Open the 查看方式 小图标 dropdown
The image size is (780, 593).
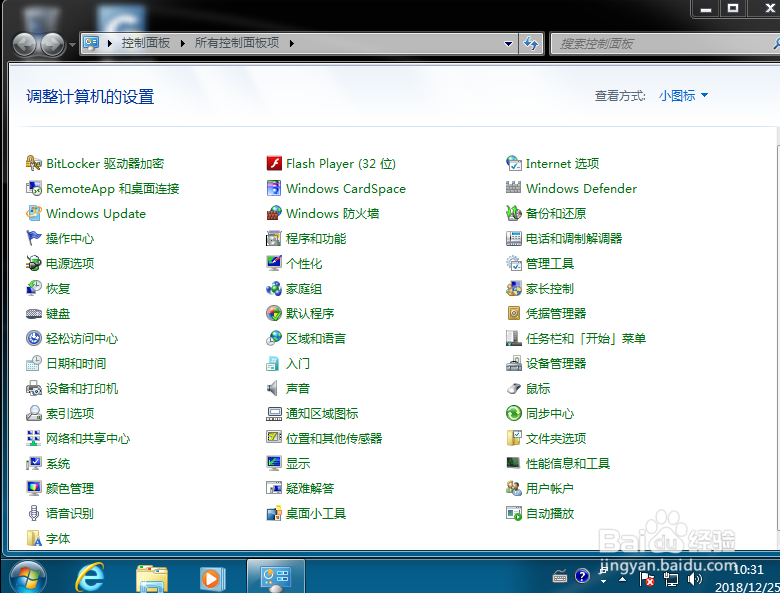pos(683,96)
